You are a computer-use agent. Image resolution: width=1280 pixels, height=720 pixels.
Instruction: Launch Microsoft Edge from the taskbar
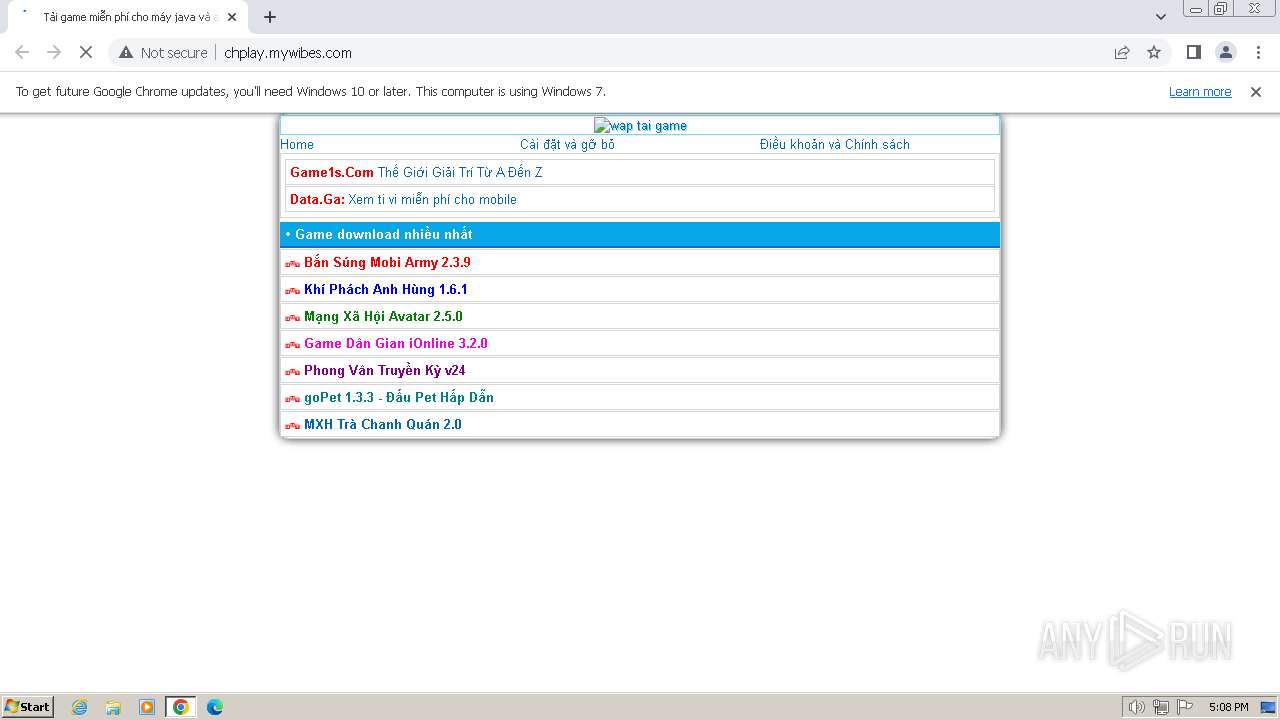215,707
